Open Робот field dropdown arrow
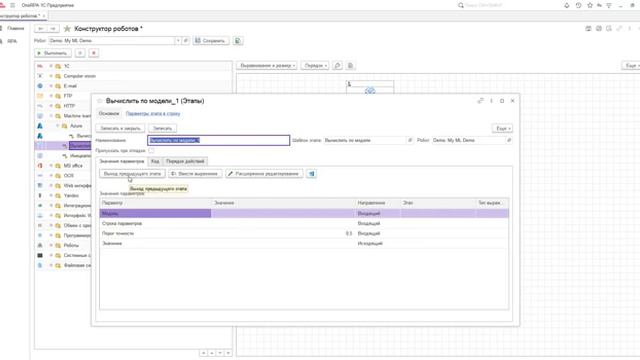This screenshot has height=360, width=640. [178, 41]
